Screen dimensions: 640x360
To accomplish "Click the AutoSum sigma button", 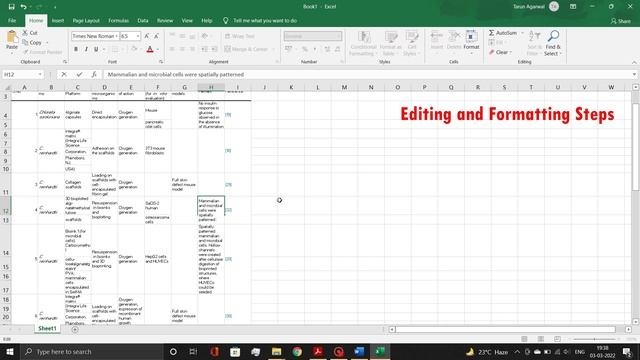I will 502,33.
